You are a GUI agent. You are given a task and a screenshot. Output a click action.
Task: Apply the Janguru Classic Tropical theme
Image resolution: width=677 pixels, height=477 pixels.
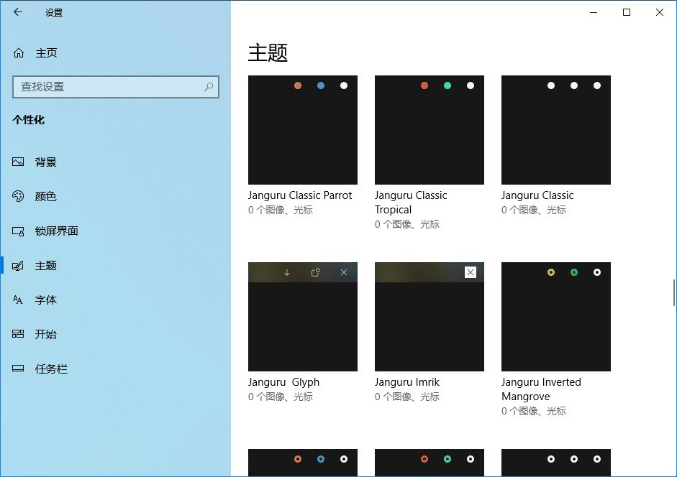click(x=429, y=130)
